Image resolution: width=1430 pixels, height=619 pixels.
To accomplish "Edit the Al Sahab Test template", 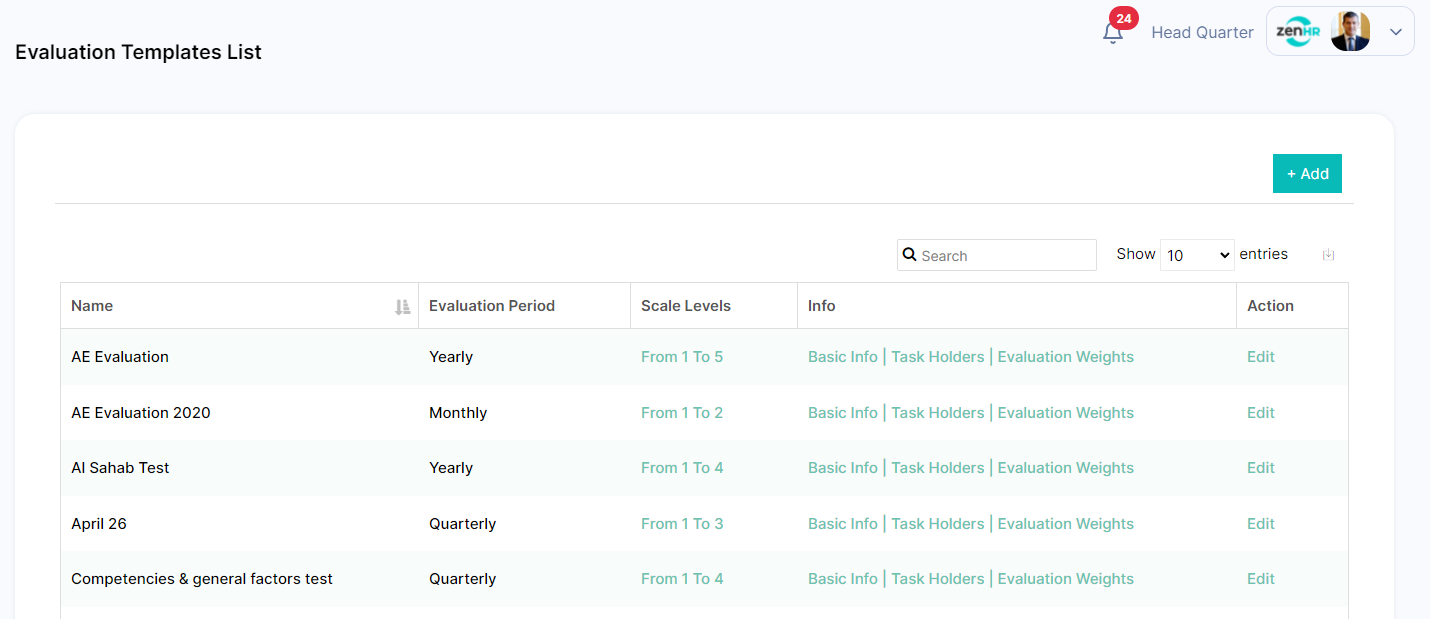I will tap(1261, 468).
